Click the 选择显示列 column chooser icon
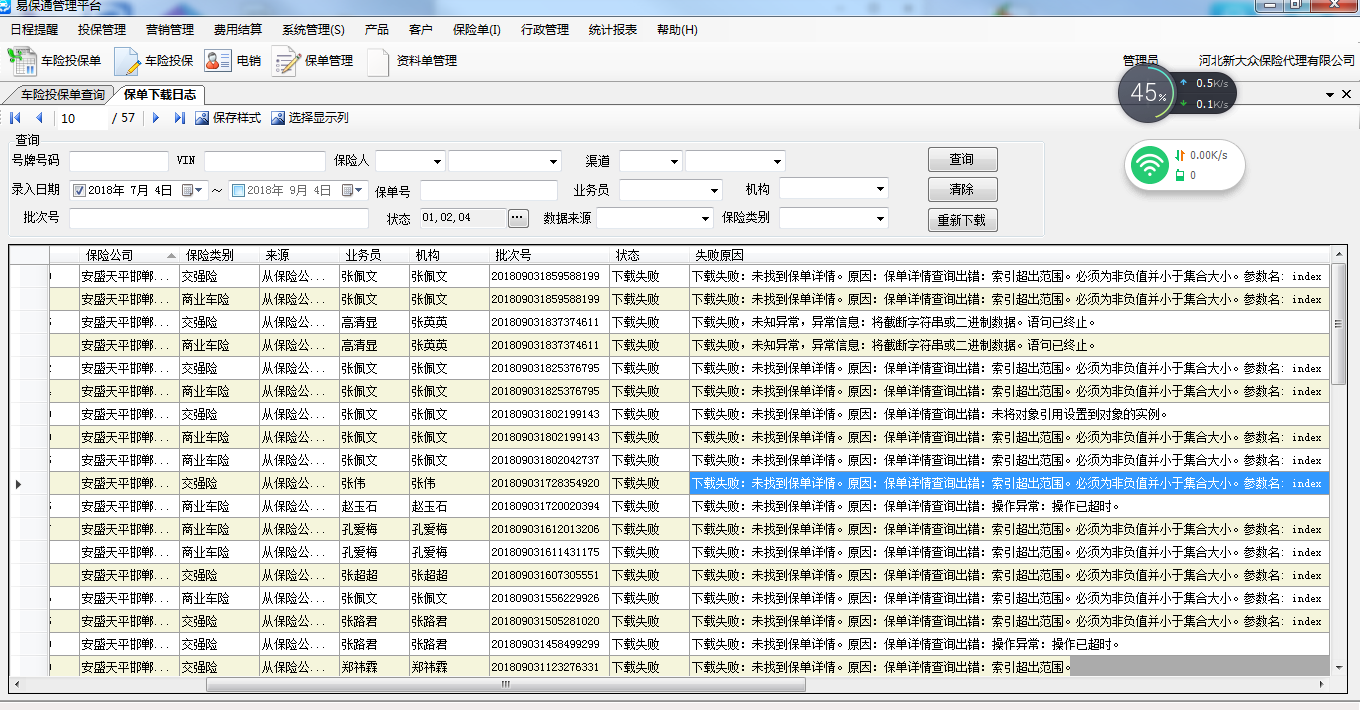The width and height of the screenshot is (1360, 710). (278, 118)
